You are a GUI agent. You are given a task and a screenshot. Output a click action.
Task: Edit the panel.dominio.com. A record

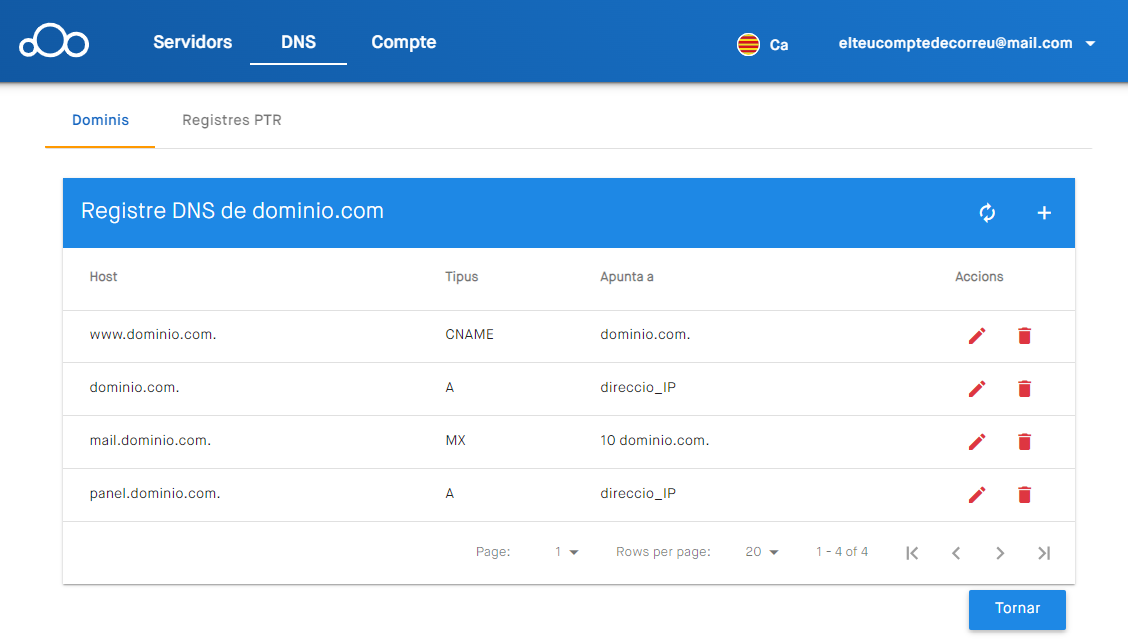coord(977,494)
